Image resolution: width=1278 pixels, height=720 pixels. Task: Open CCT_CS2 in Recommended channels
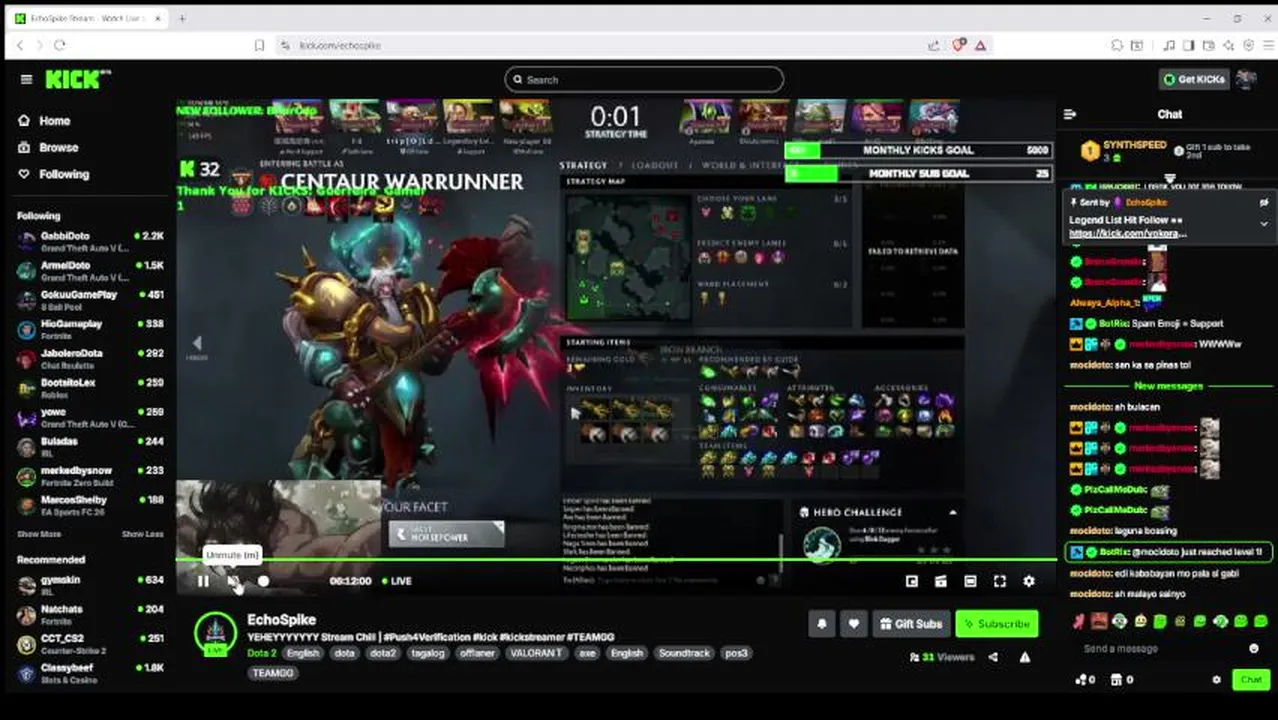(90, 643)
